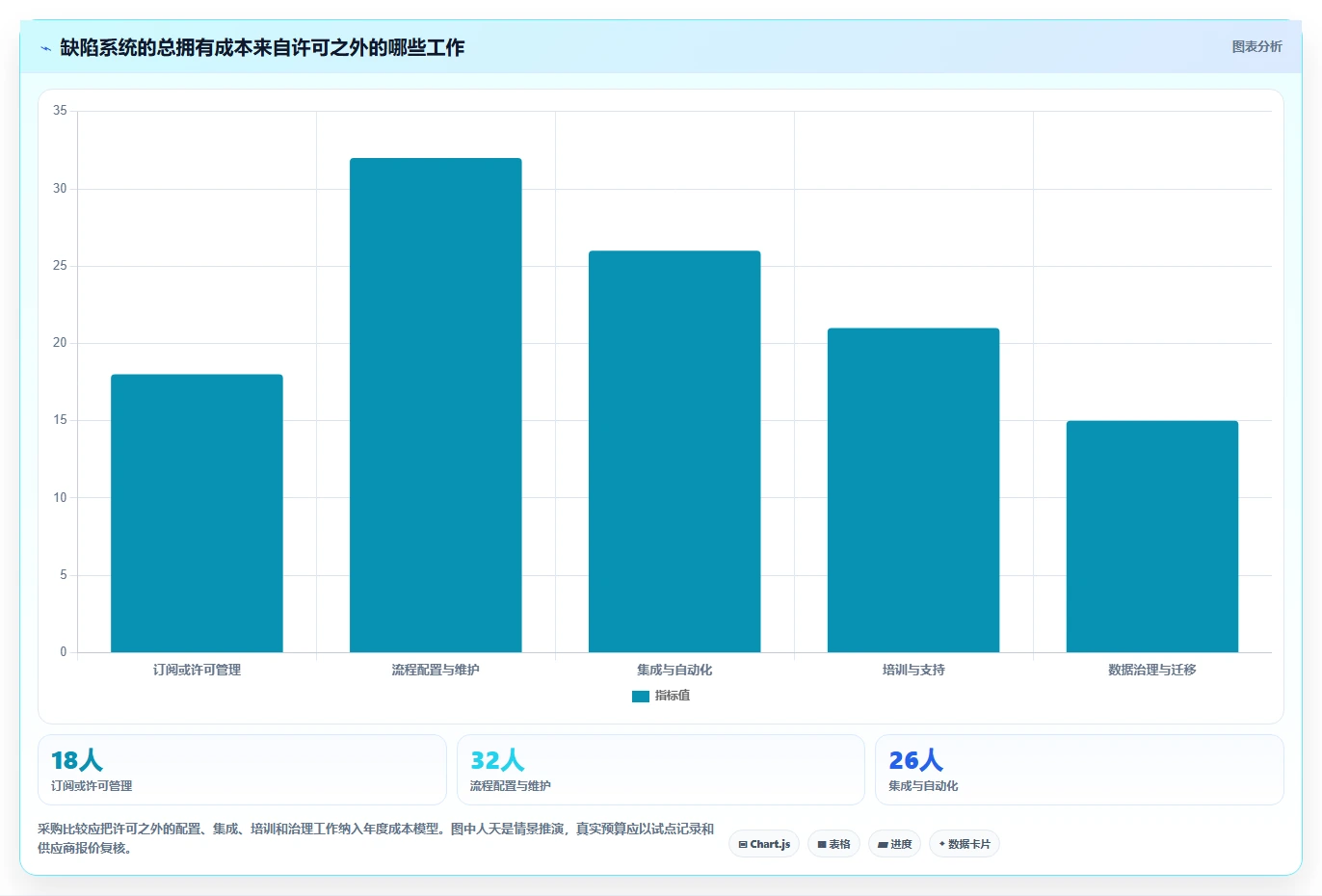The image size is (1322, 896).
Task: Open the 26人 集成与自动化 card
Action: [x=1079, y=770]
